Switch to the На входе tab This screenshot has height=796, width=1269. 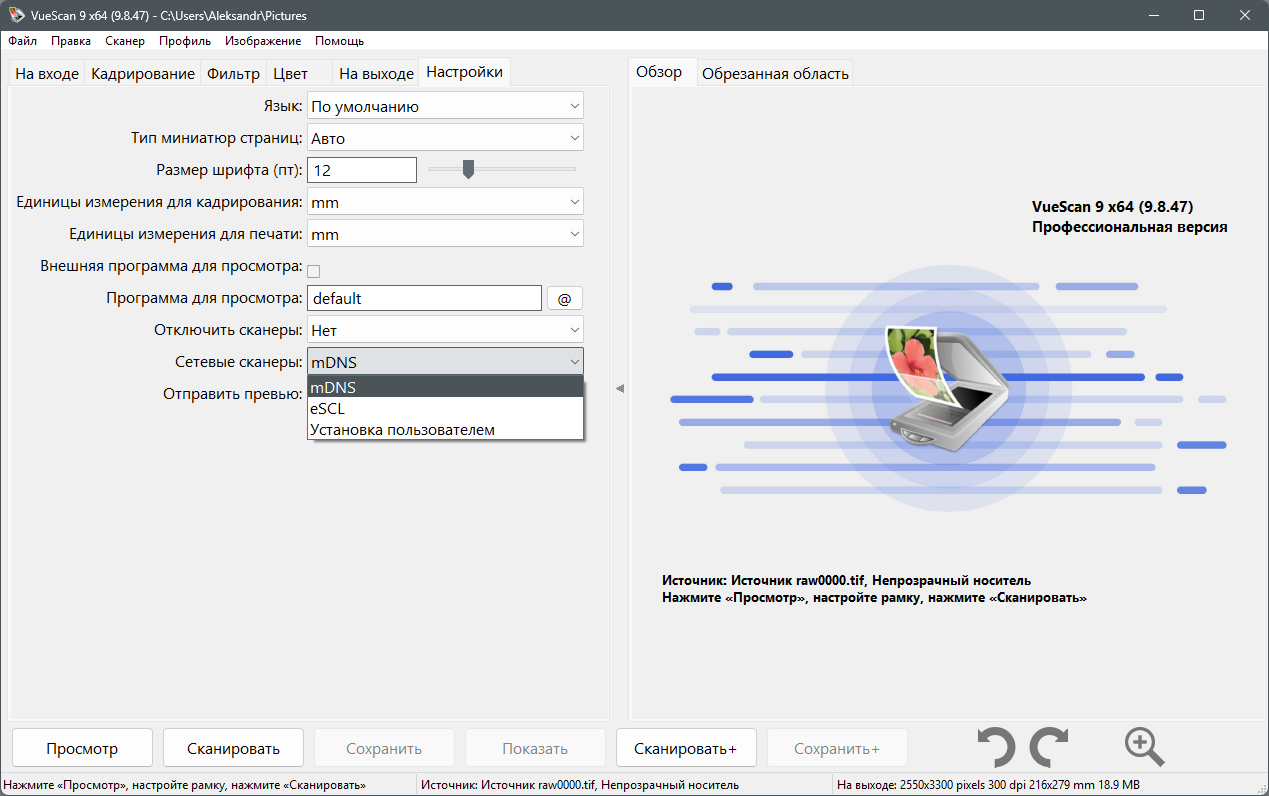(47, 74)
